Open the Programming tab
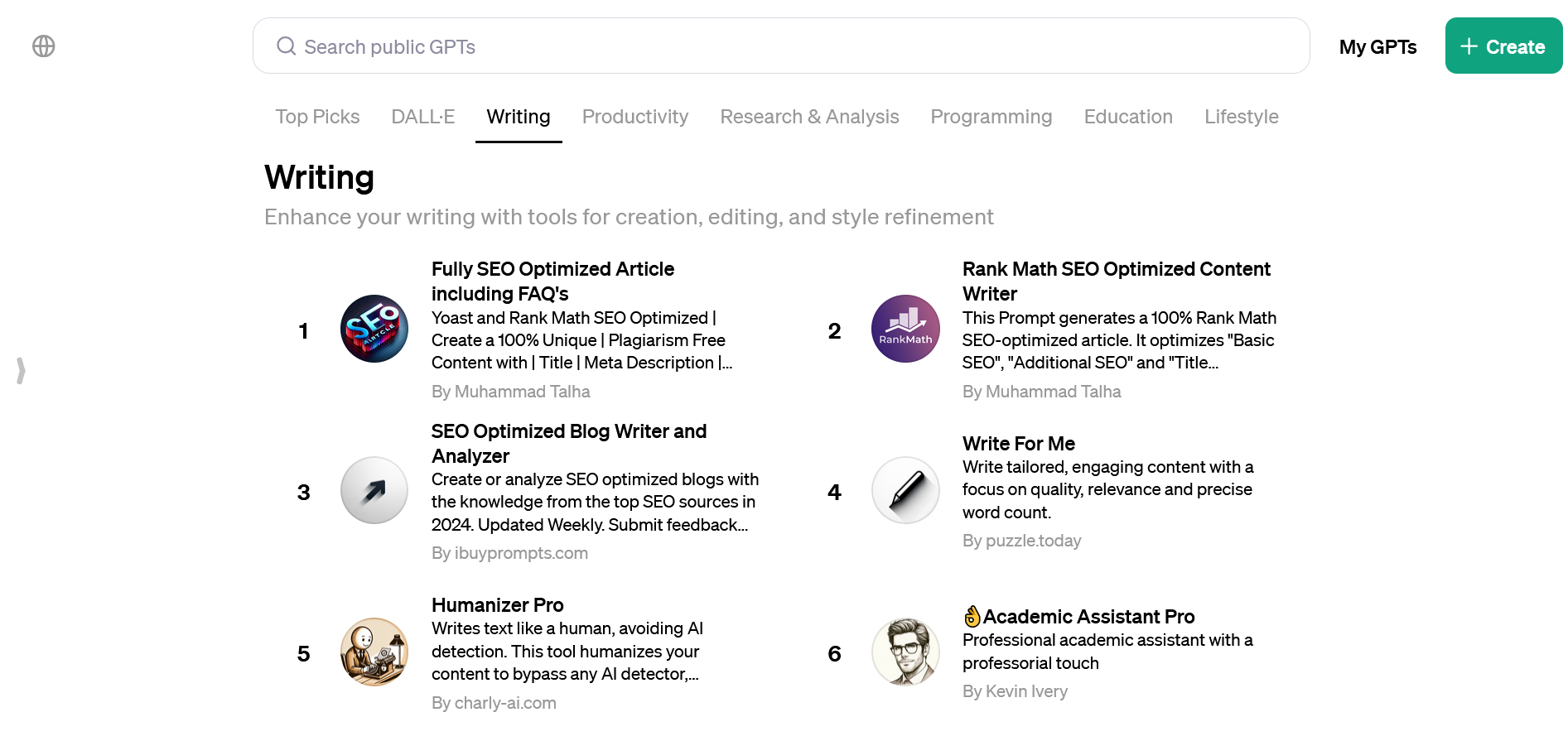Viewport: 1568px width, 741px height. [x=991, y=117]
